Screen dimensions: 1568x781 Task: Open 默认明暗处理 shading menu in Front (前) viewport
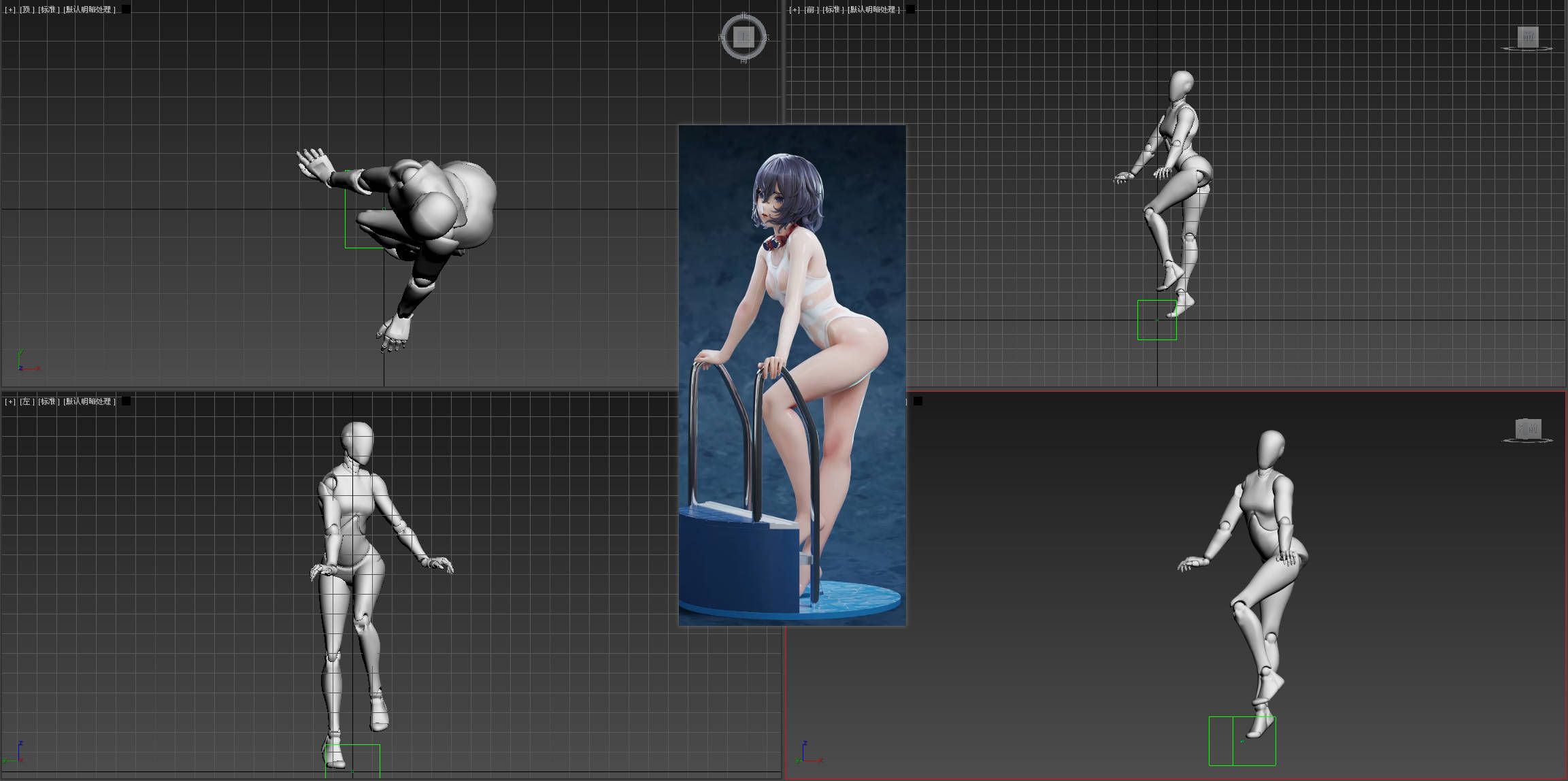click(x=874, y=10)
